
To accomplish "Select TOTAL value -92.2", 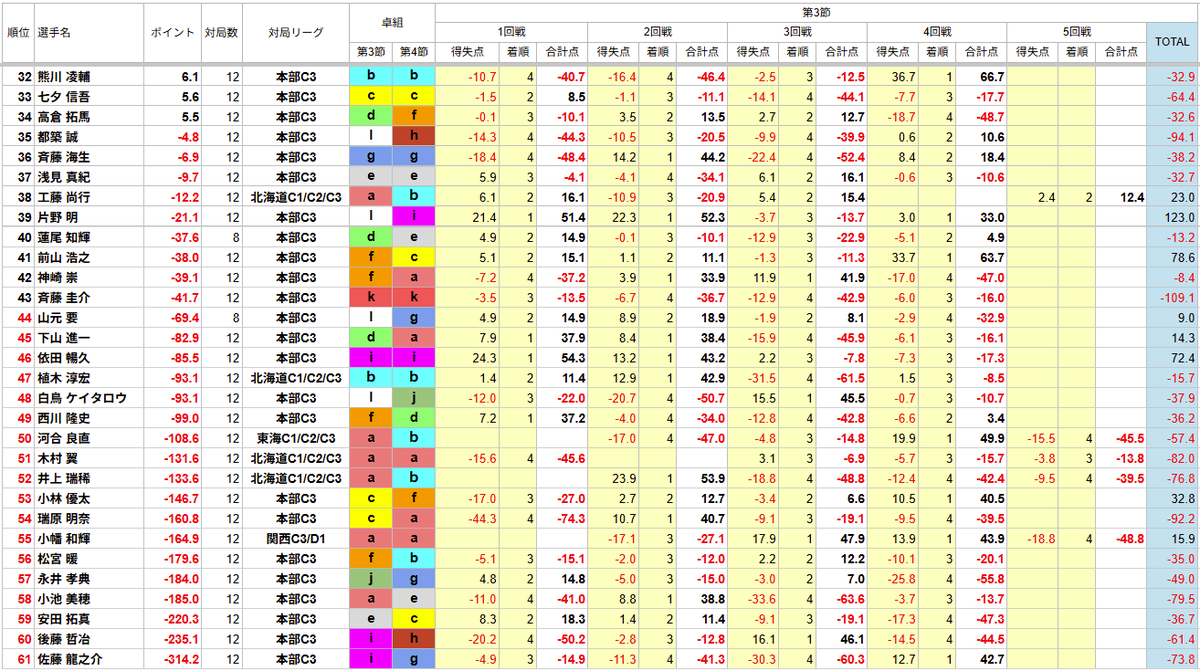I will tap(1180, 518).
